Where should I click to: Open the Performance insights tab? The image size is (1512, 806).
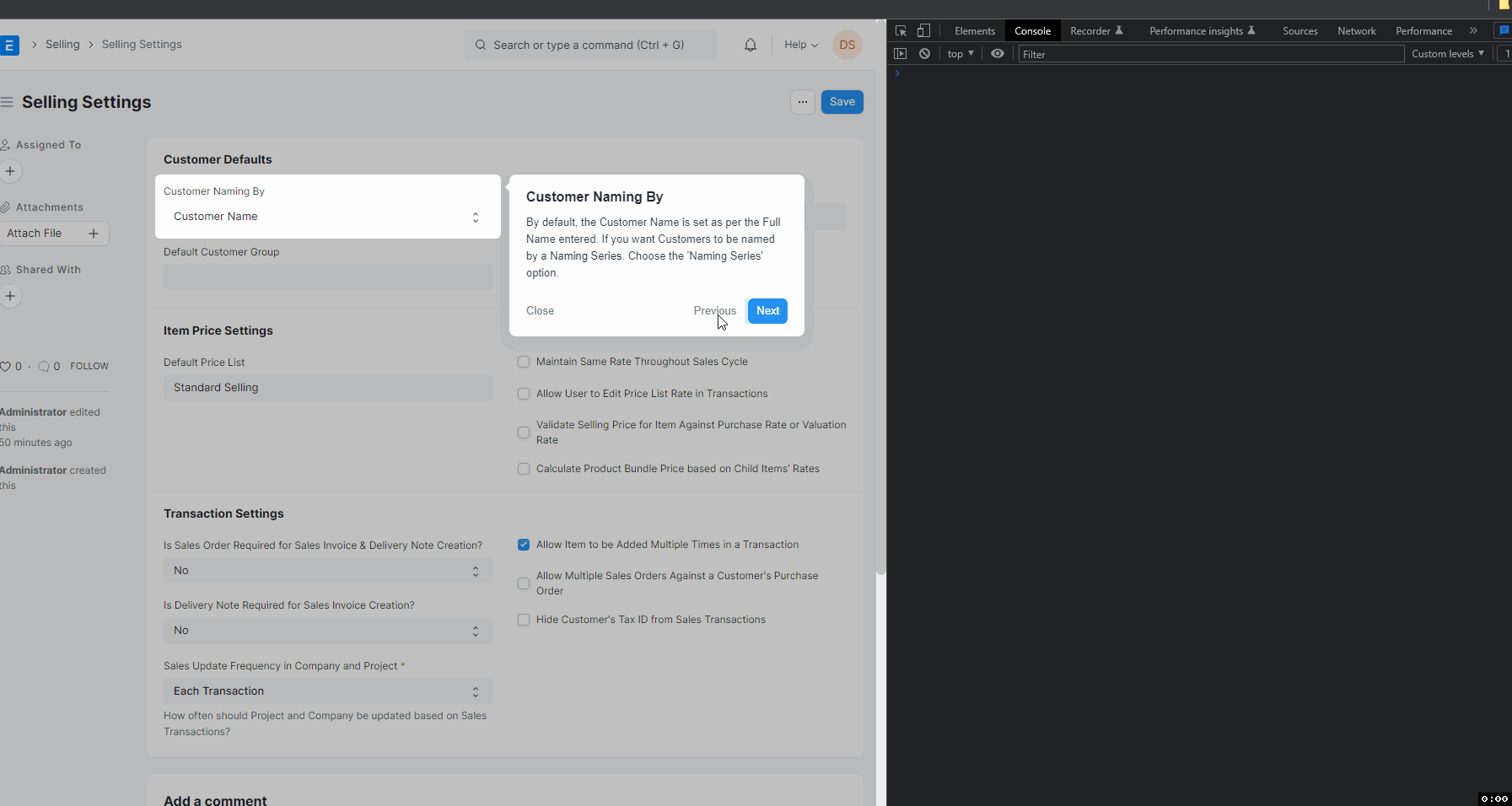click(x=1202, y=30)
